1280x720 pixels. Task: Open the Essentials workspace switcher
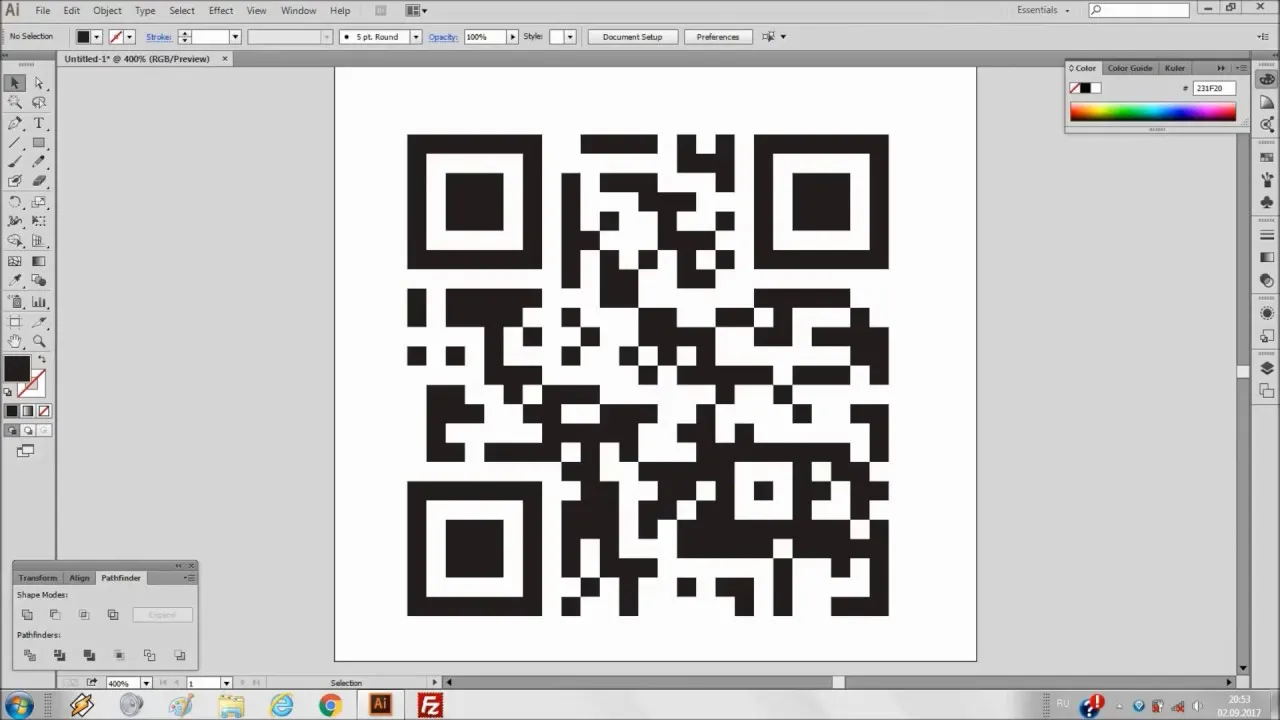[x=1043, y=10]
